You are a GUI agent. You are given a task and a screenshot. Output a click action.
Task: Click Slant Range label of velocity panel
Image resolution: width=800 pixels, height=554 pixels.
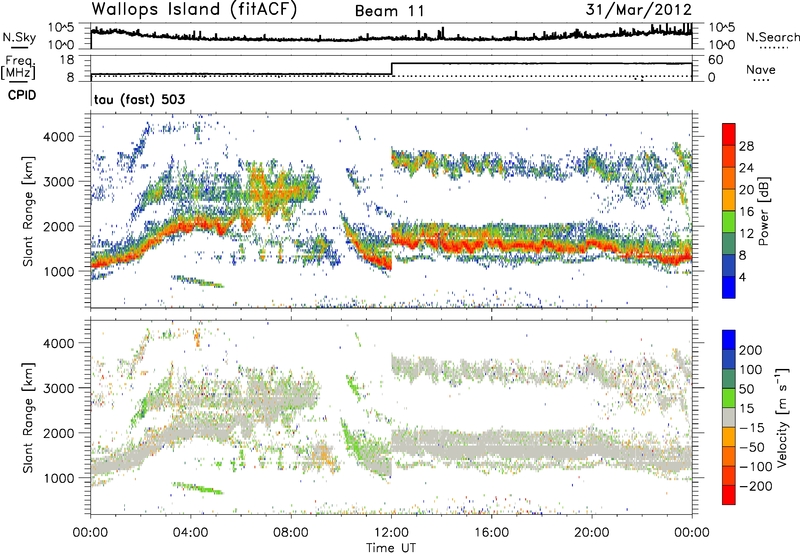coord(28,418)
